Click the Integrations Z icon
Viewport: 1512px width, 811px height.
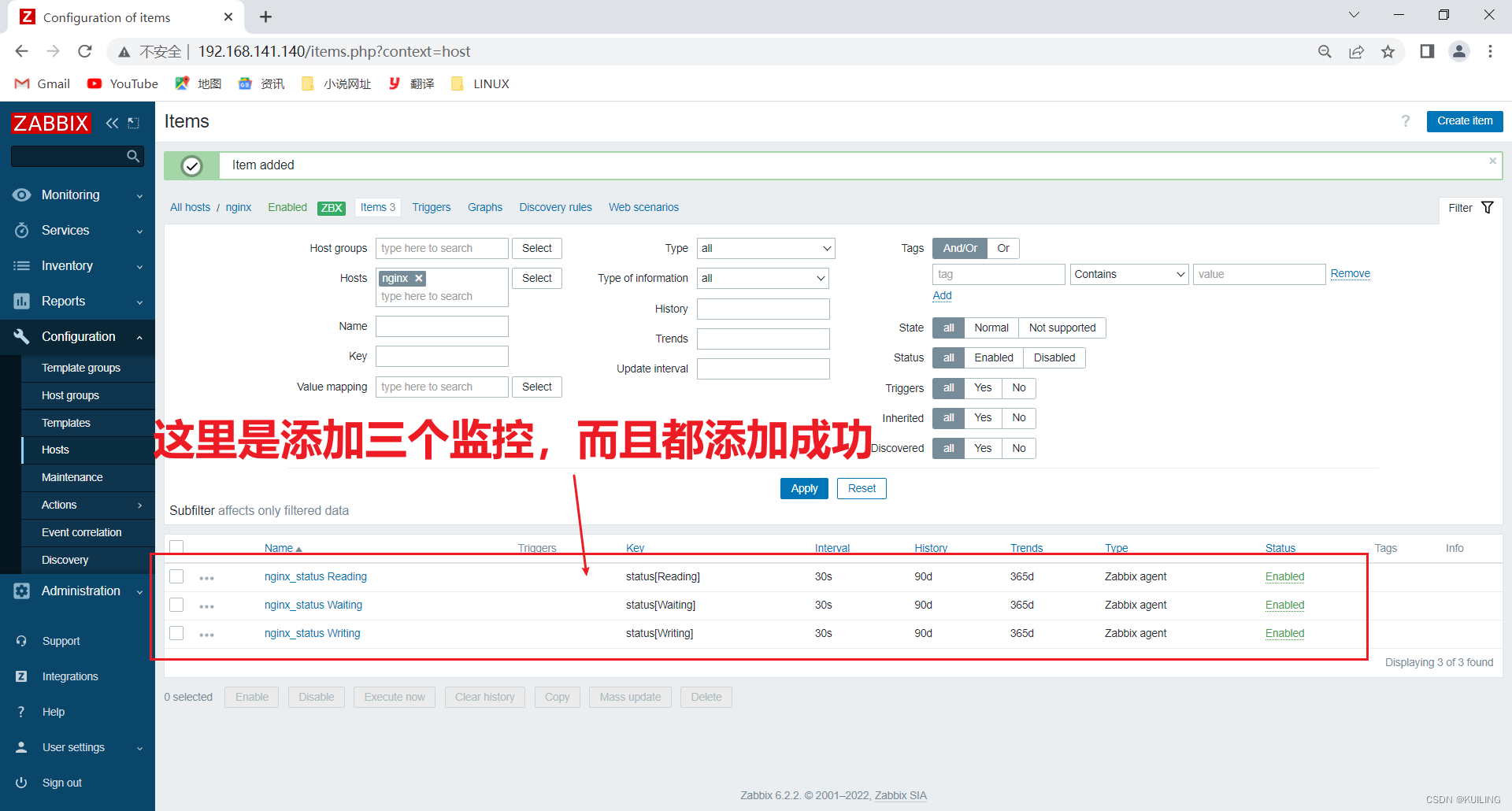click(x=21, y=676)
